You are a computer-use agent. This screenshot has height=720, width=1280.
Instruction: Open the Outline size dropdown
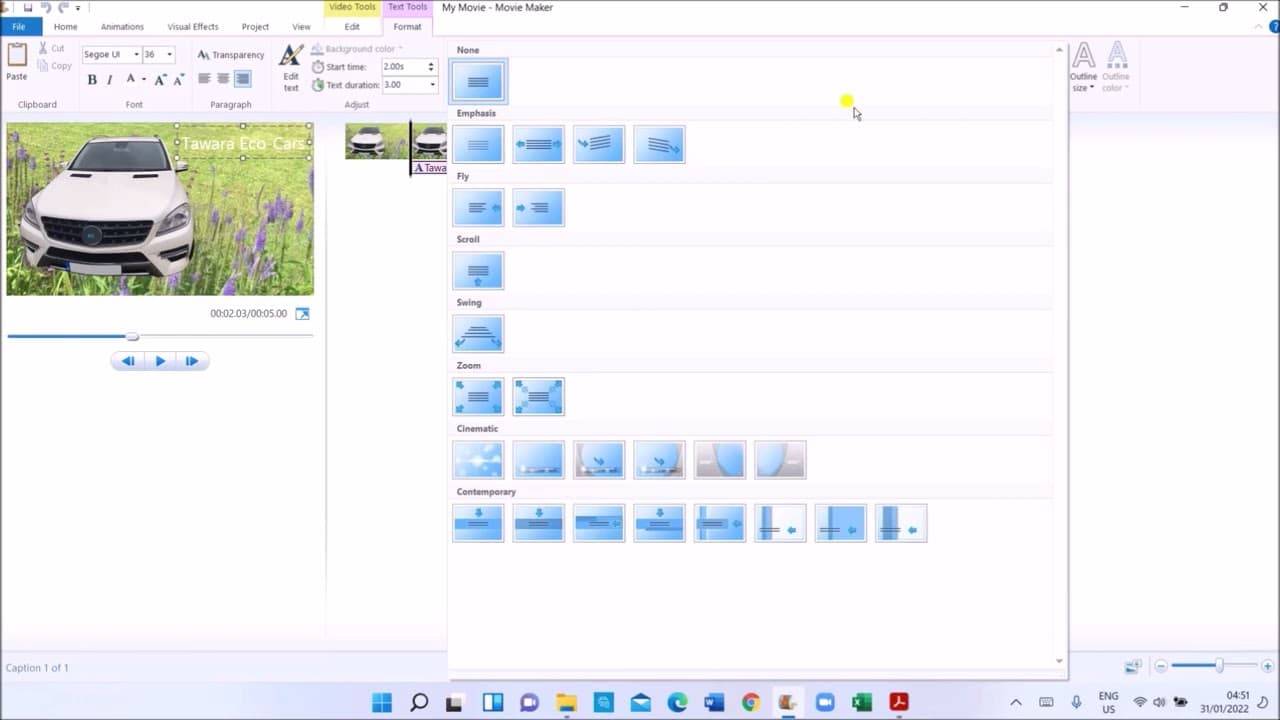[1084, 68]
